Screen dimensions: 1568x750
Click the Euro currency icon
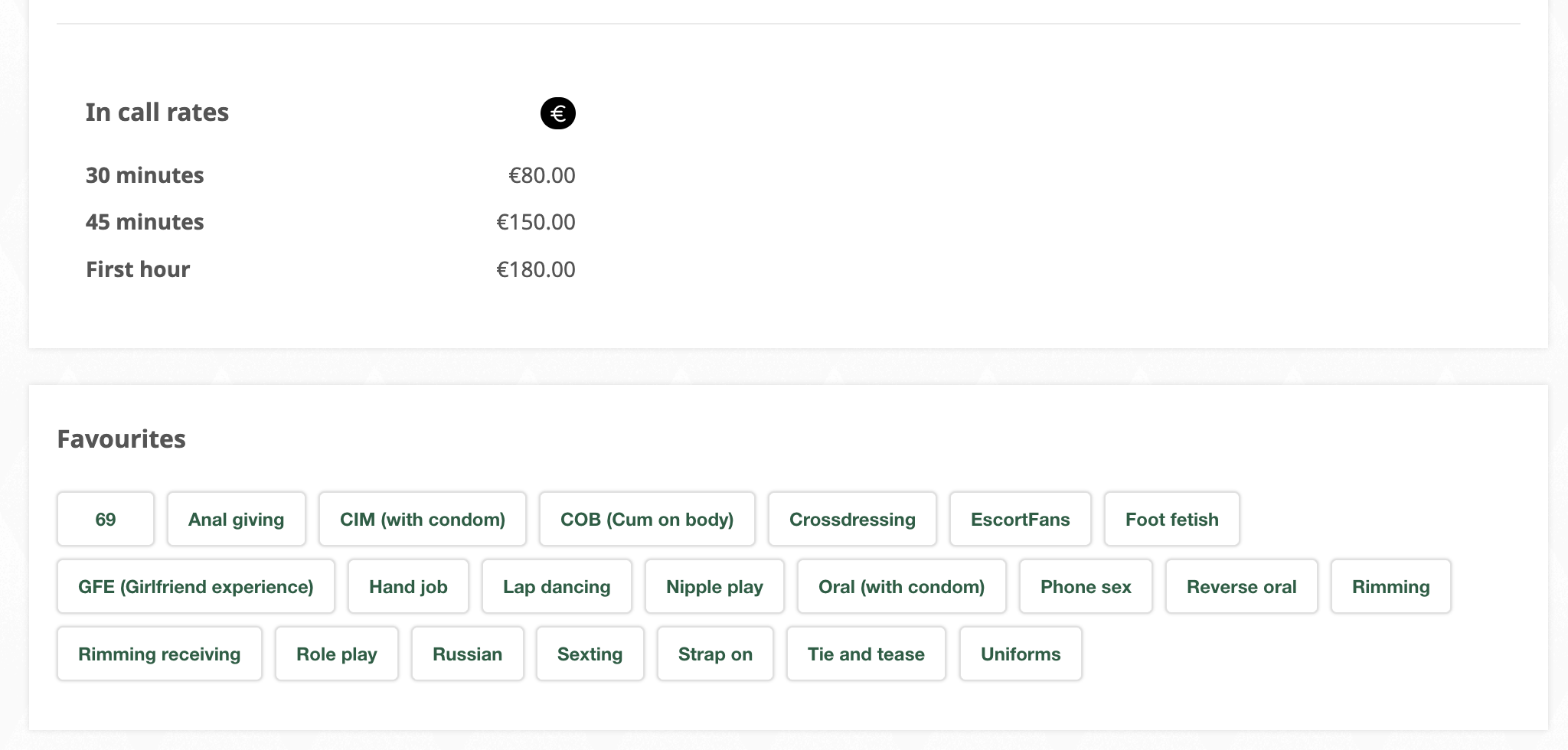[x=558, y=113]
